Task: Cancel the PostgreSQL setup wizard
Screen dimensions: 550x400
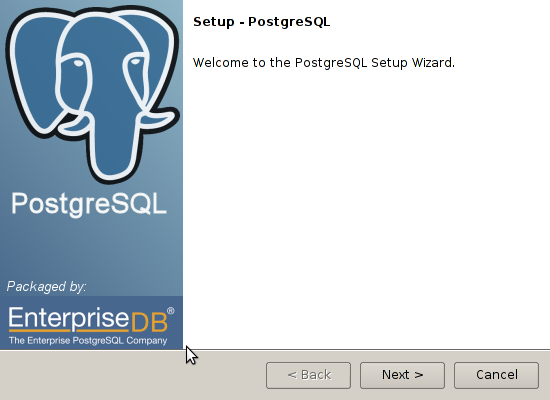Action: coord(496,375)
